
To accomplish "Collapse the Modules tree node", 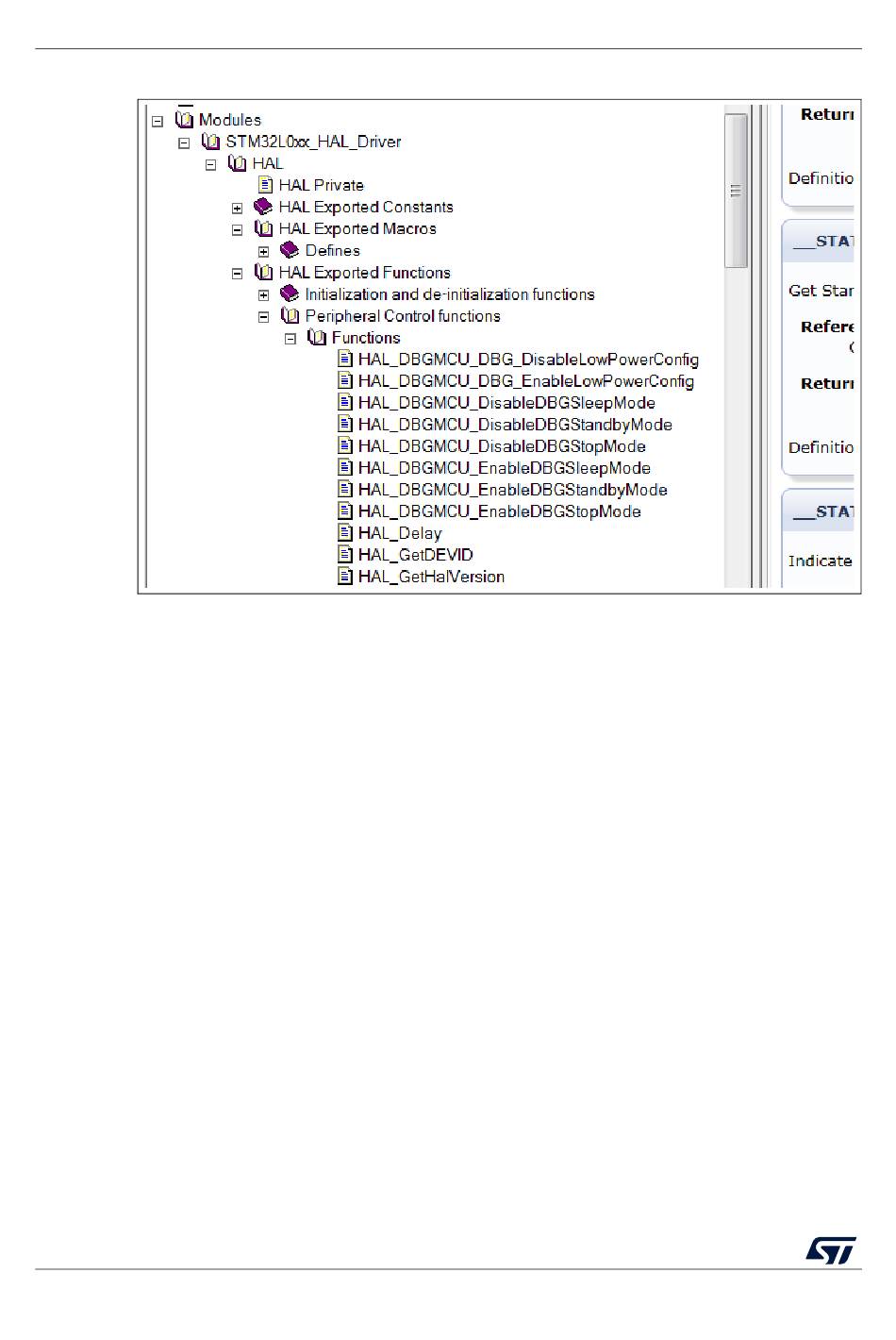I will pyautogui.click(x=158, y=121).
